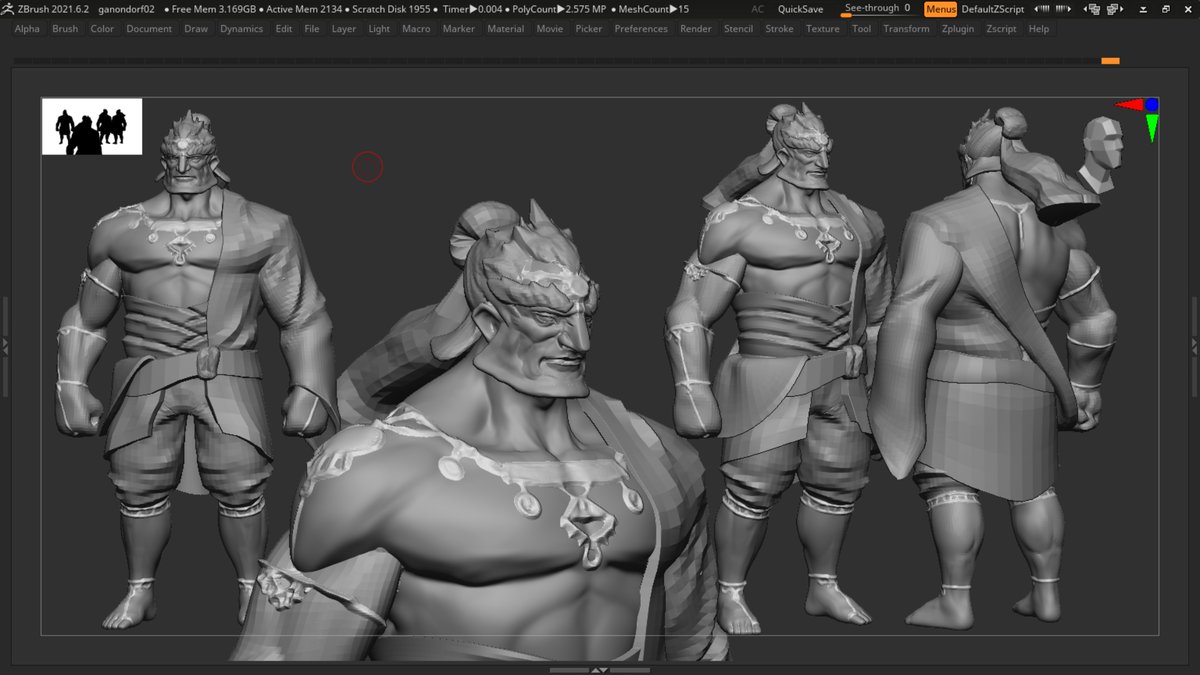
Task: Click the copy documents icon near window controls
Action: (x=1095, y=10)
